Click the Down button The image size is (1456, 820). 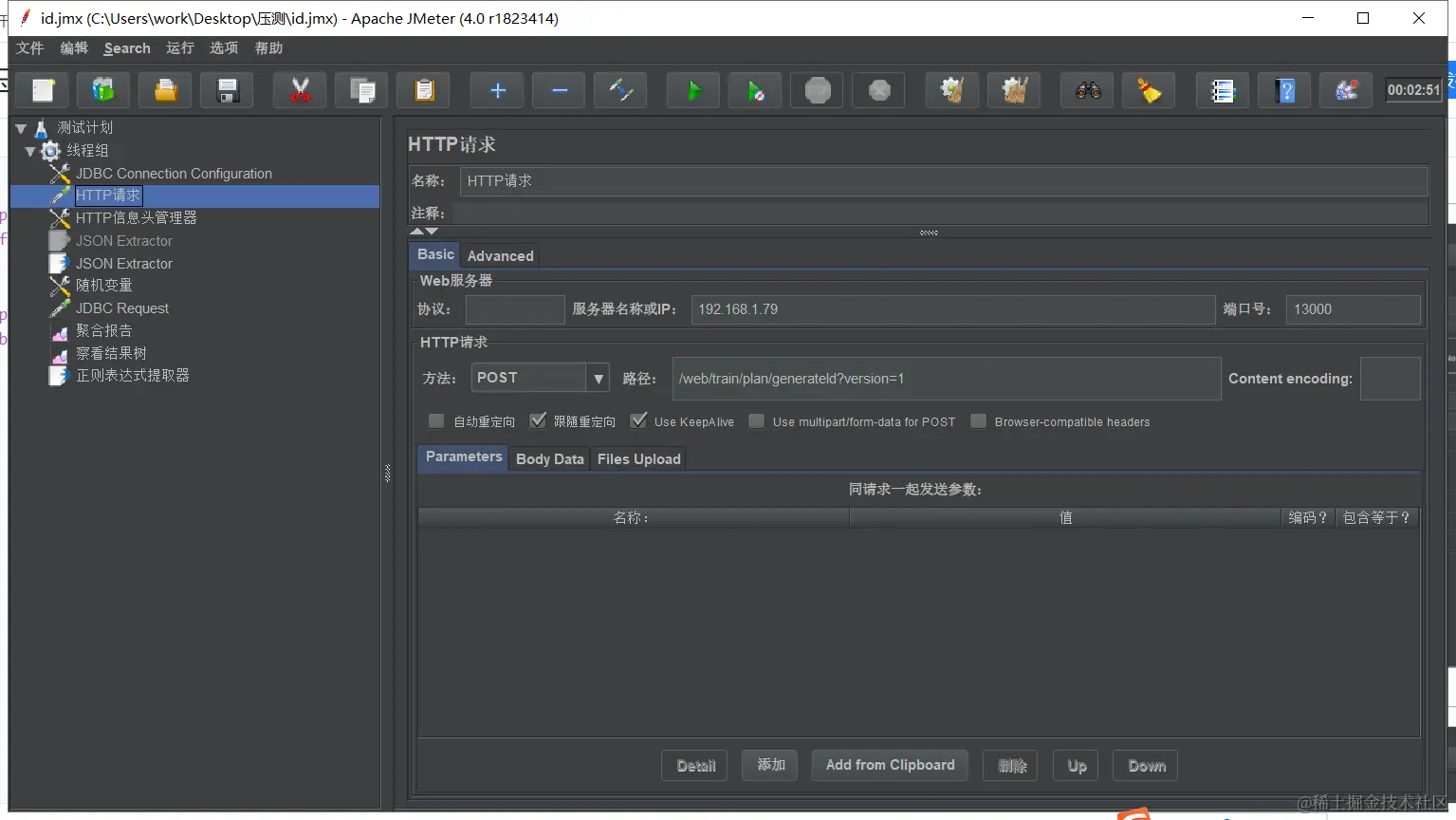(1147, 766)
